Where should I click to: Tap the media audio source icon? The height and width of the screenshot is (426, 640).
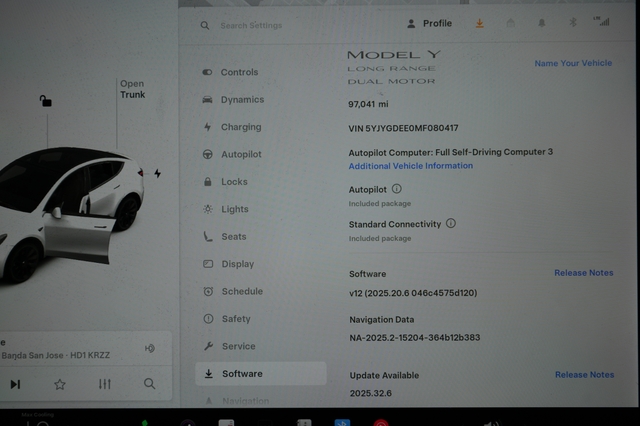tap(150, 348)
